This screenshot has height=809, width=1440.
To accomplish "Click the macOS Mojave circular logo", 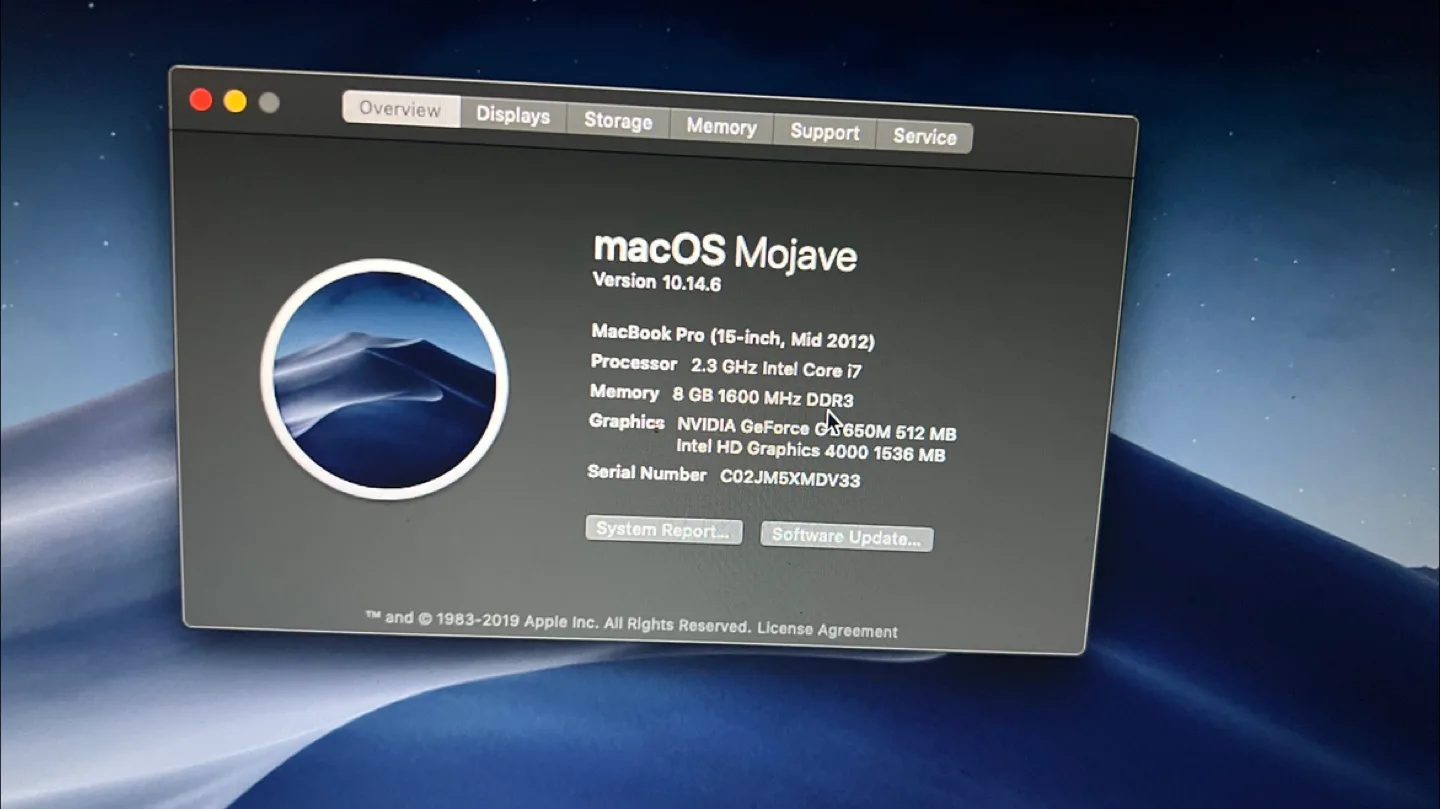I will [385, 380].
